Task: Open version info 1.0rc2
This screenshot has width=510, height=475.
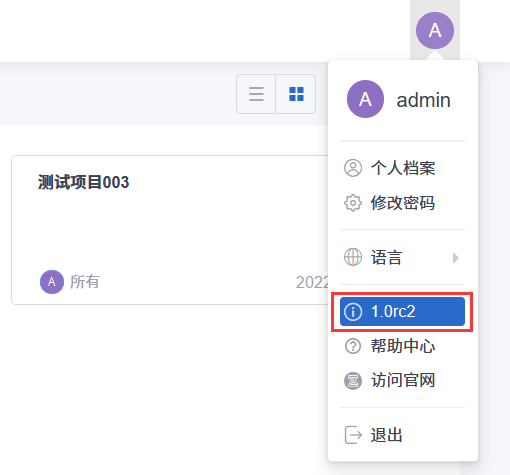Action: click(402, 312)
